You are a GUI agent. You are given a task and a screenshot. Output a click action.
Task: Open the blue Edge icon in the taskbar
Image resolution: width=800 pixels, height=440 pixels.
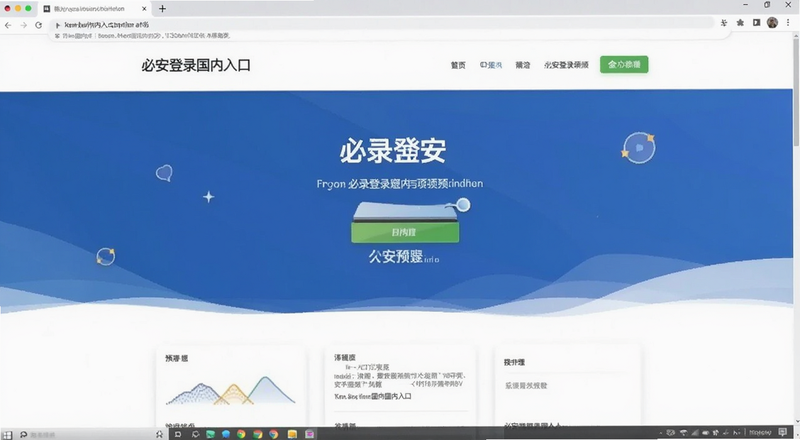(226, 434)
